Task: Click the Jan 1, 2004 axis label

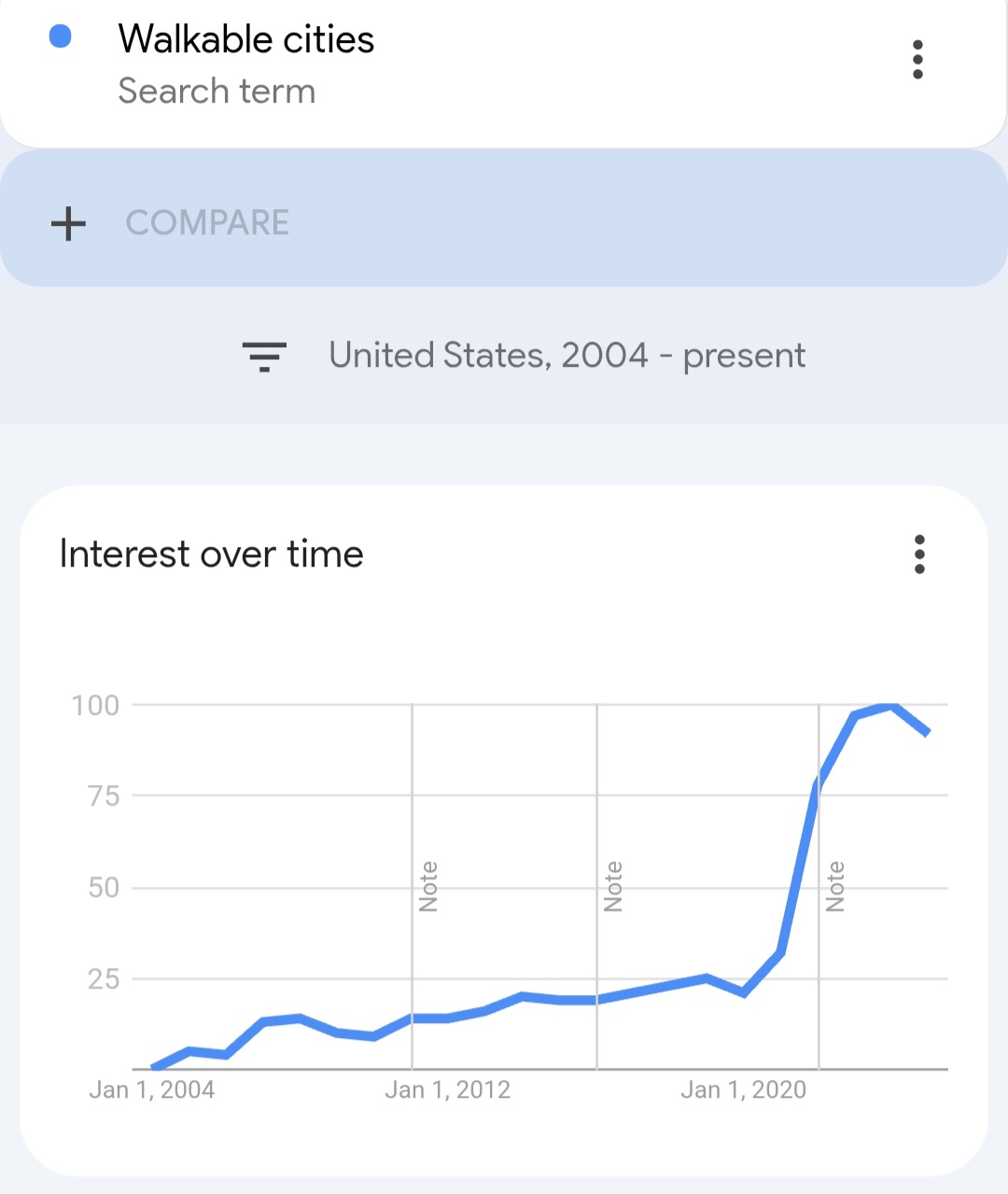Action: 151,1089
